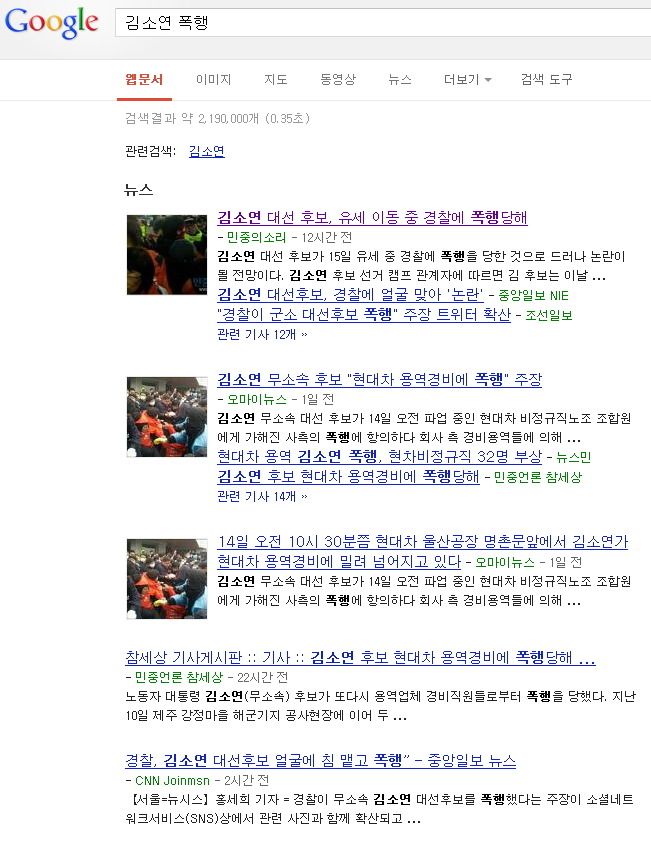Open 검색 도구 options

tap(546, 80)
